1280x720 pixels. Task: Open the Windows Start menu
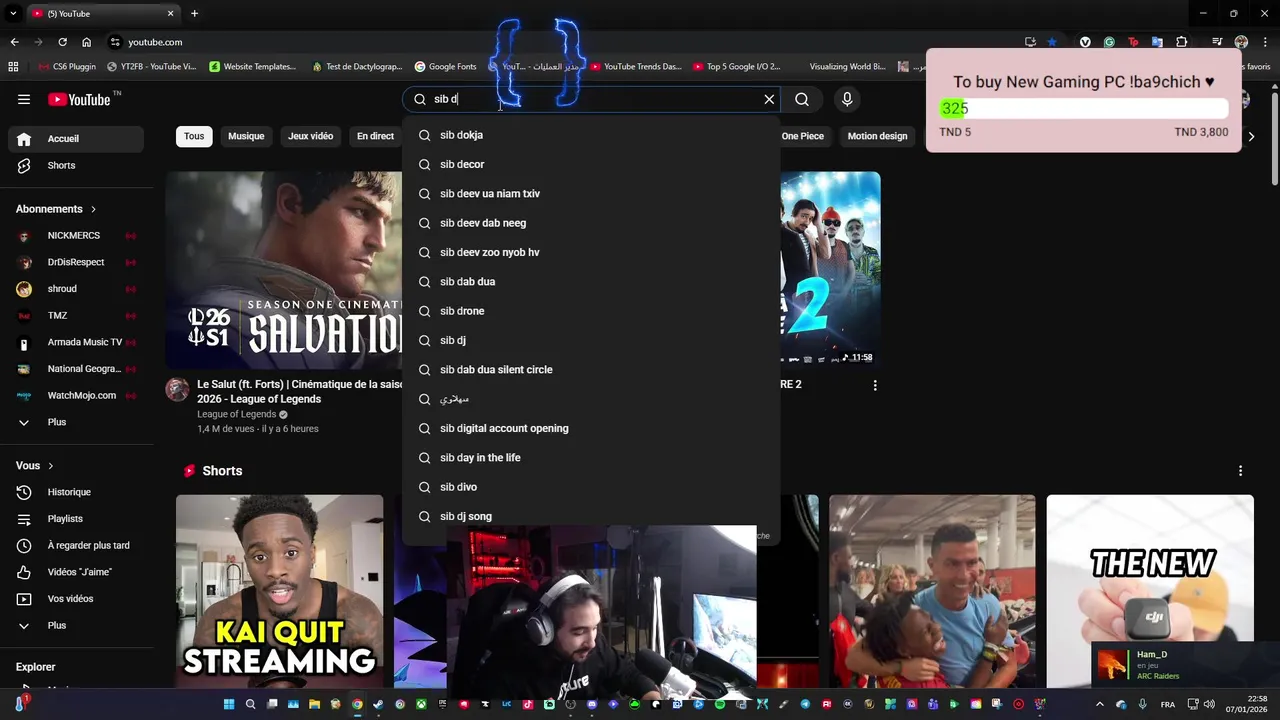[229, 704]
